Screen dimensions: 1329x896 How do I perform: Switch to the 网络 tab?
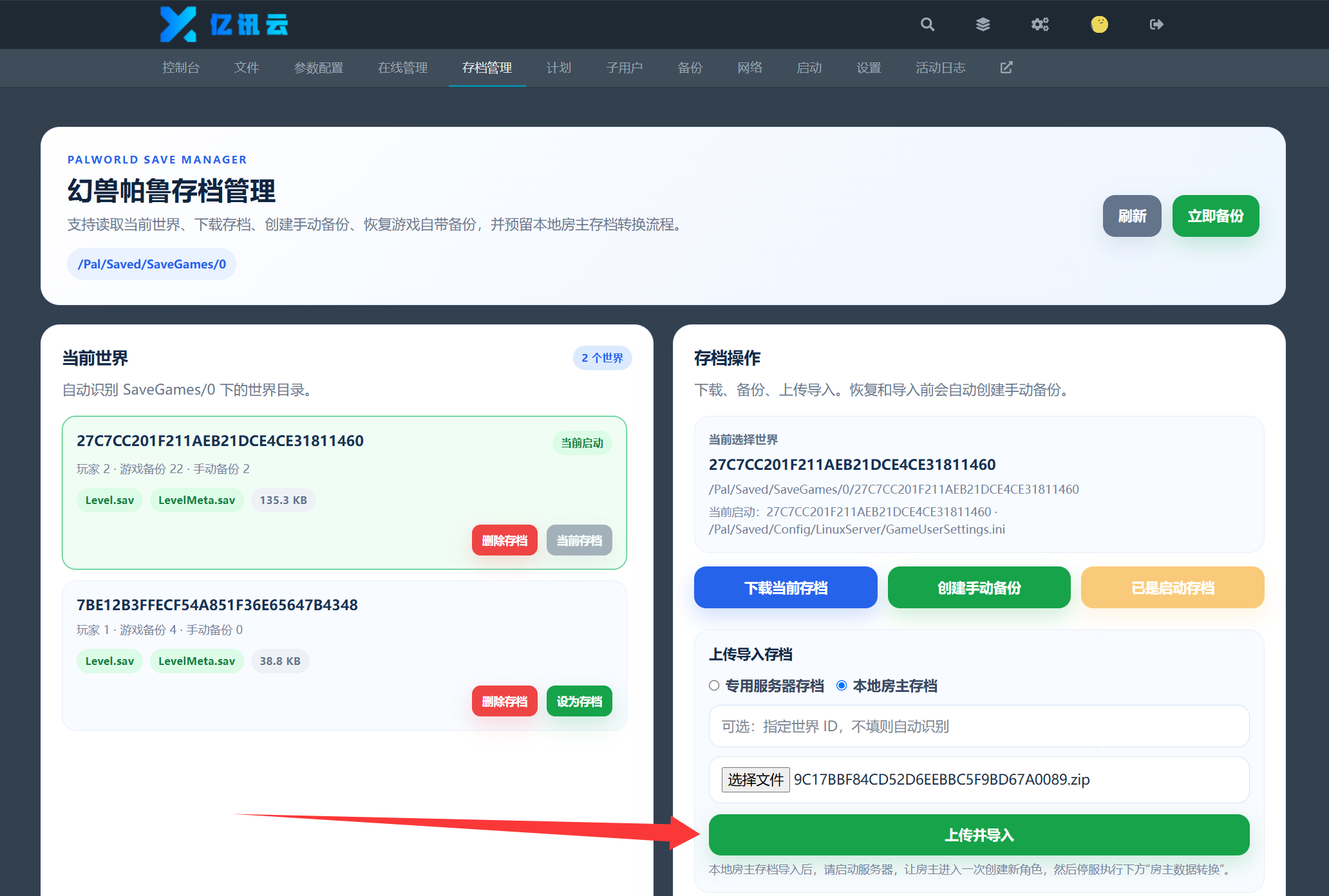[749, 68]
